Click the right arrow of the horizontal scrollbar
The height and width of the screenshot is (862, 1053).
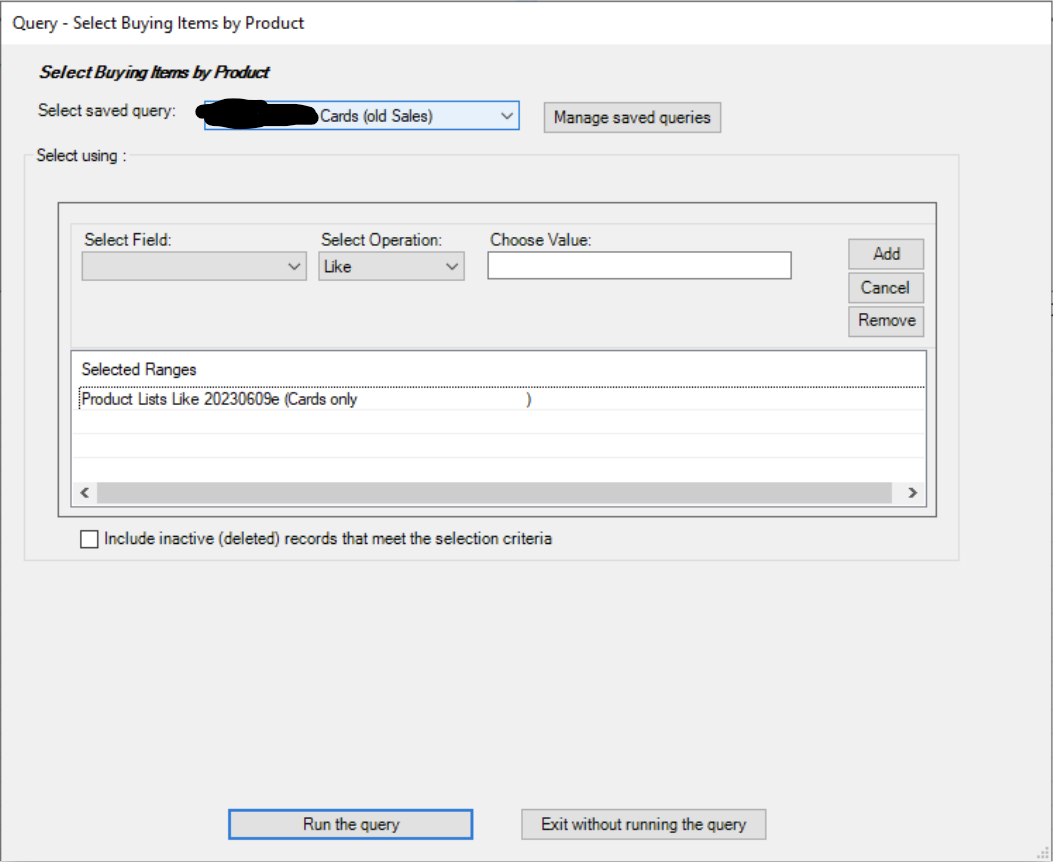913,493
